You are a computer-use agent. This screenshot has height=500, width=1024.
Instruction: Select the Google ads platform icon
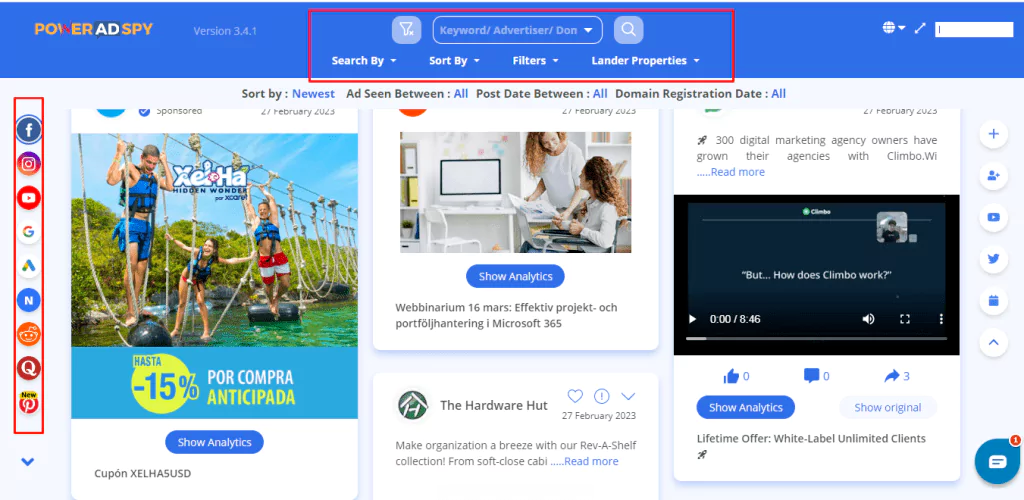[x=29, y=232]
